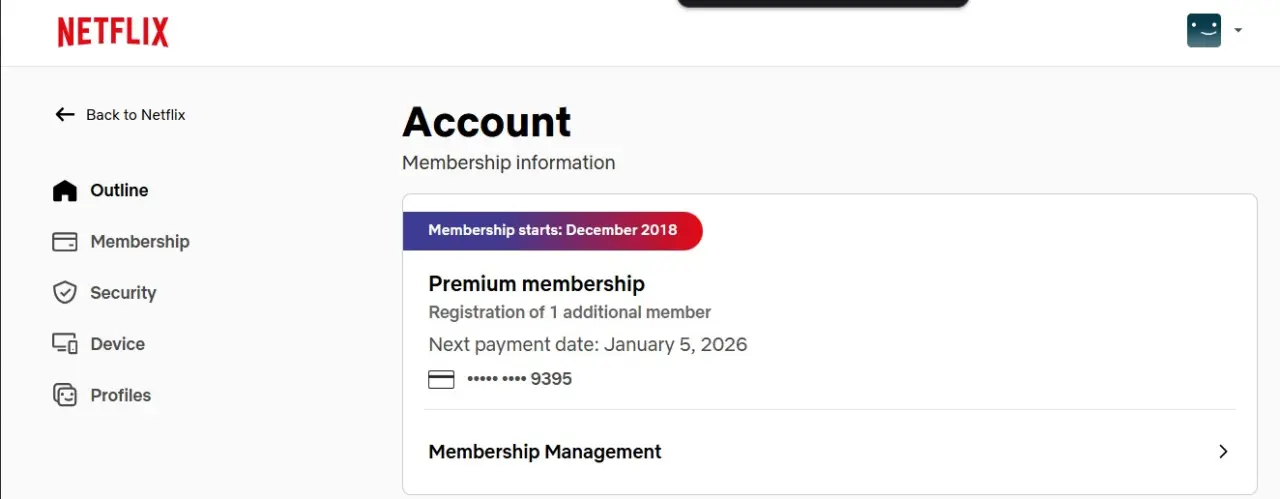Click the credit card icon beside 9395

(441, 379)
